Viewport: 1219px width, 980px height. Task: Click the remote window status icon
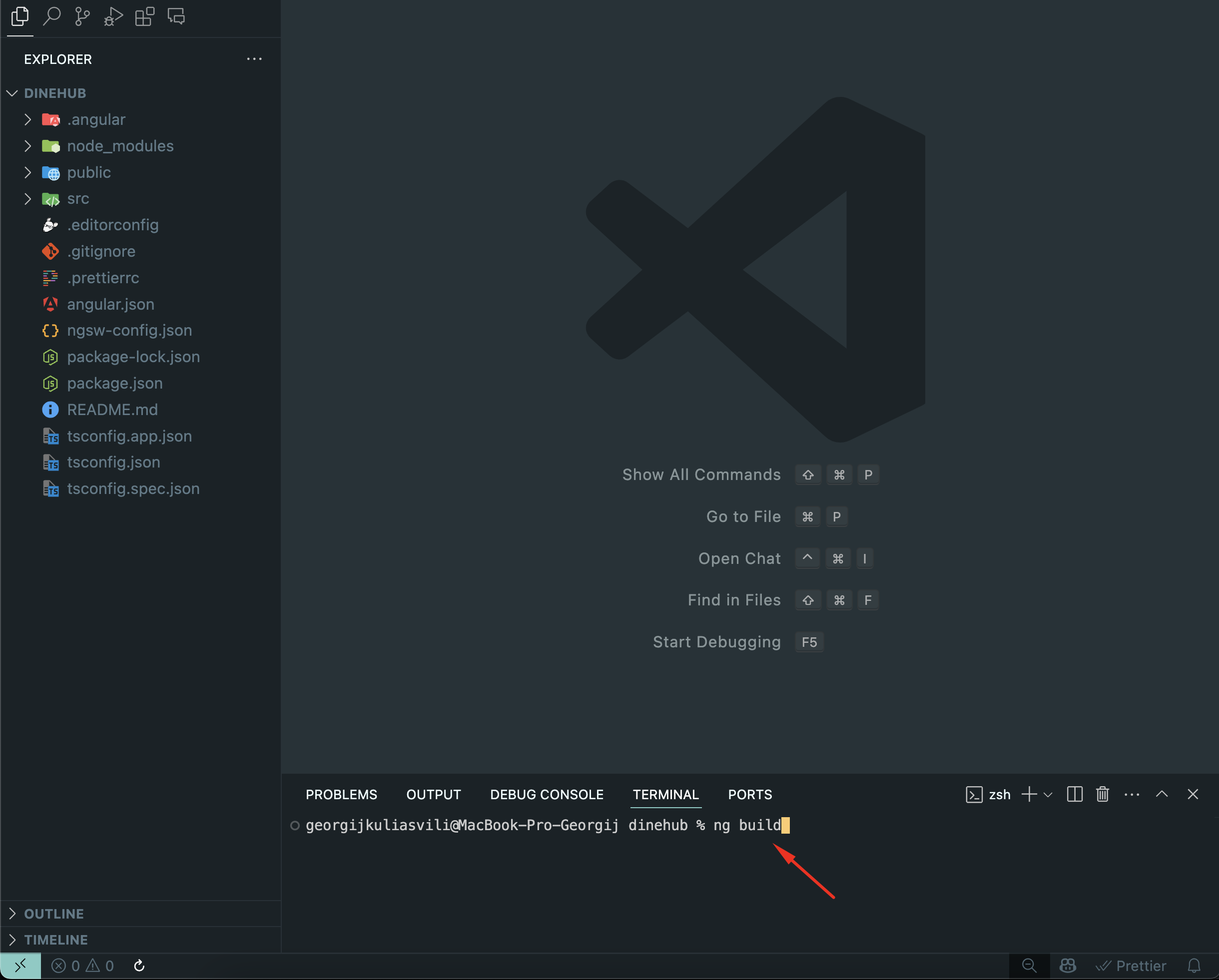[x=20, y=966]
